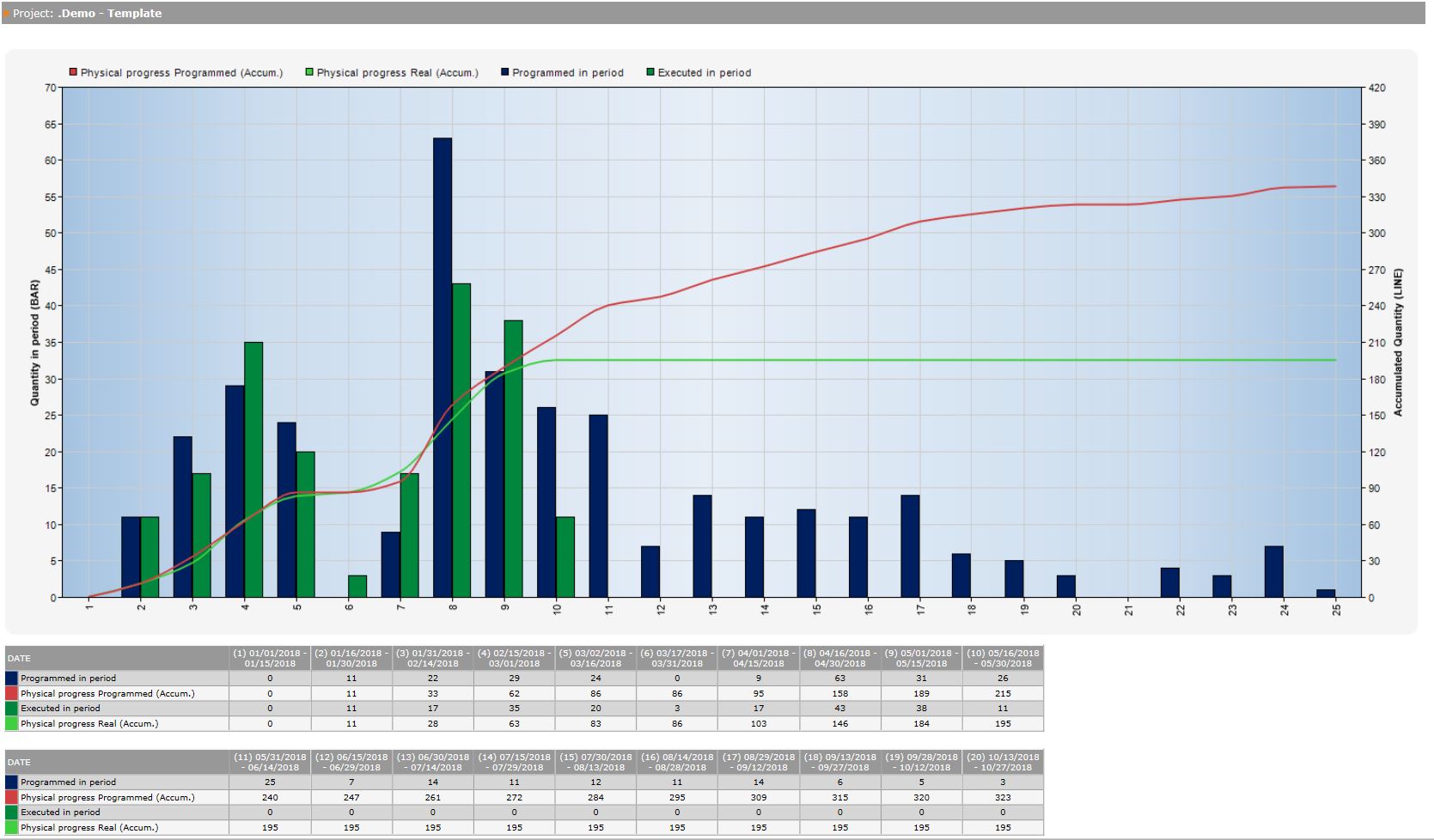Image resolution: width=1434 pixels, height=840 pixels.
Task: Click the 103 cell in column (7)
Action: (x=759, y=724)
